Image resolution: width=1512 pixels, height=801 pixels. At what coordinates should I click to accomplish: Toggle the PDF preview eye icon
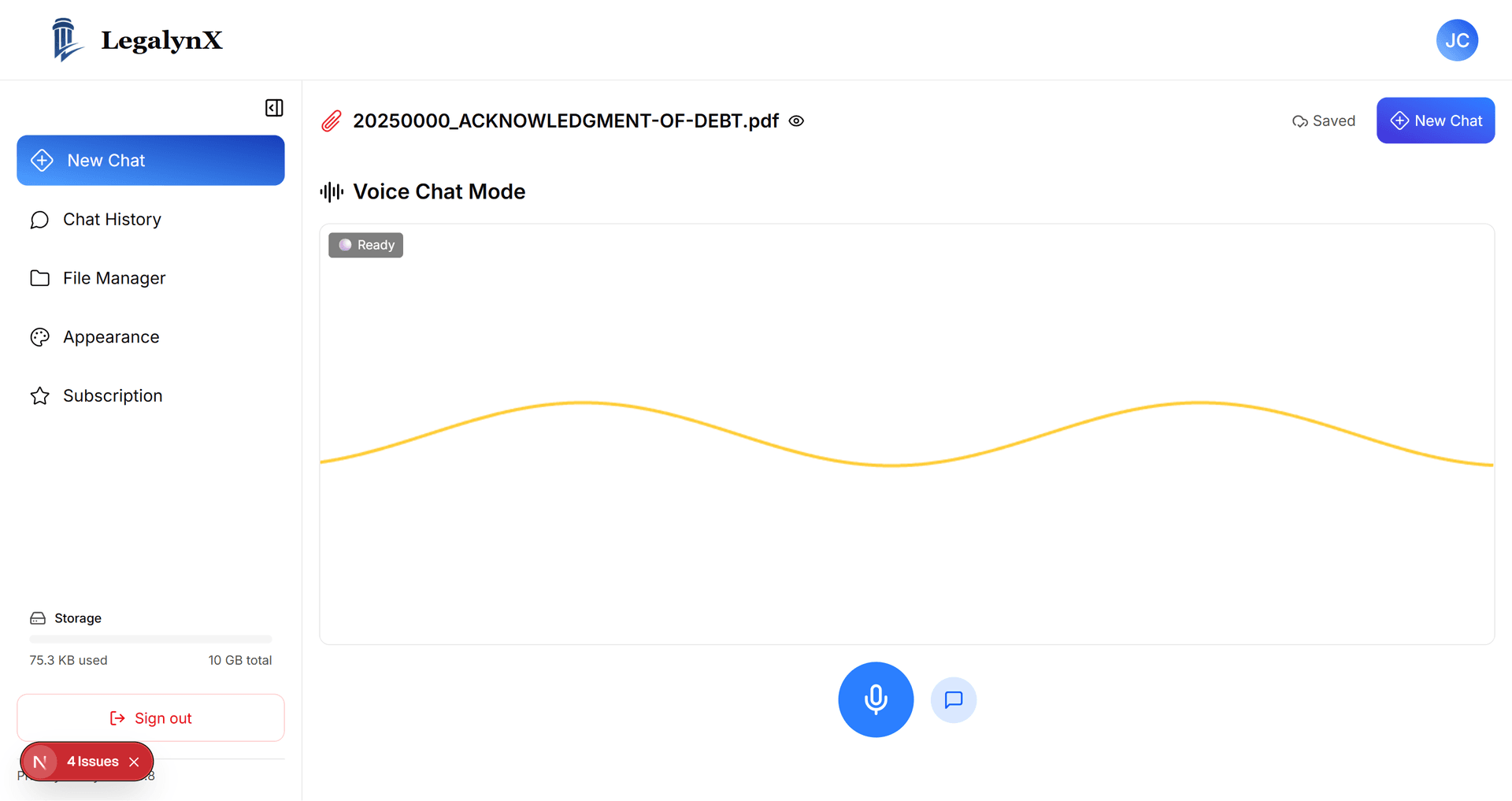[797, 121]
